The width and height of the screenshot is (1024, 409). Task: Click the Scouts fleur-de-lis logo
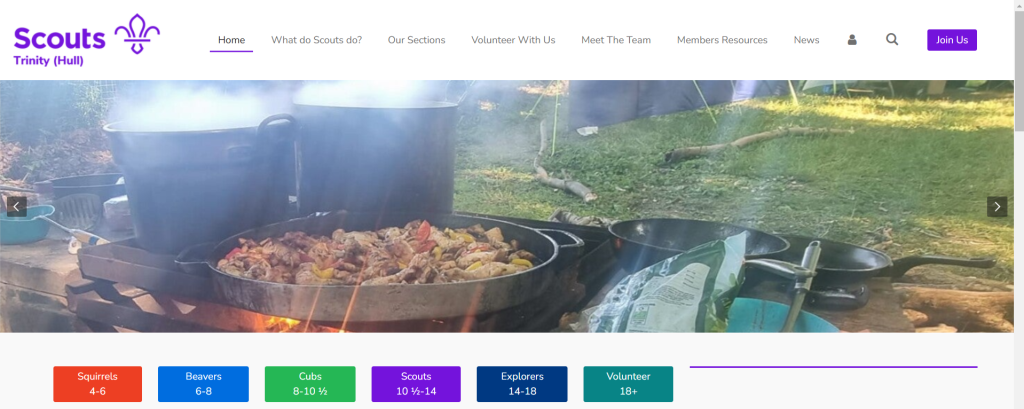(86, 40)
